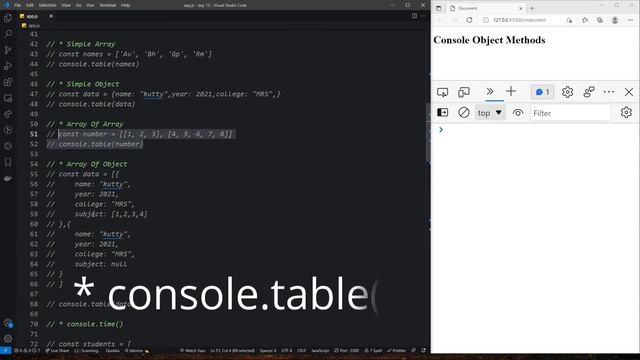Open browser tab actions menu icon

click(439, 8)
